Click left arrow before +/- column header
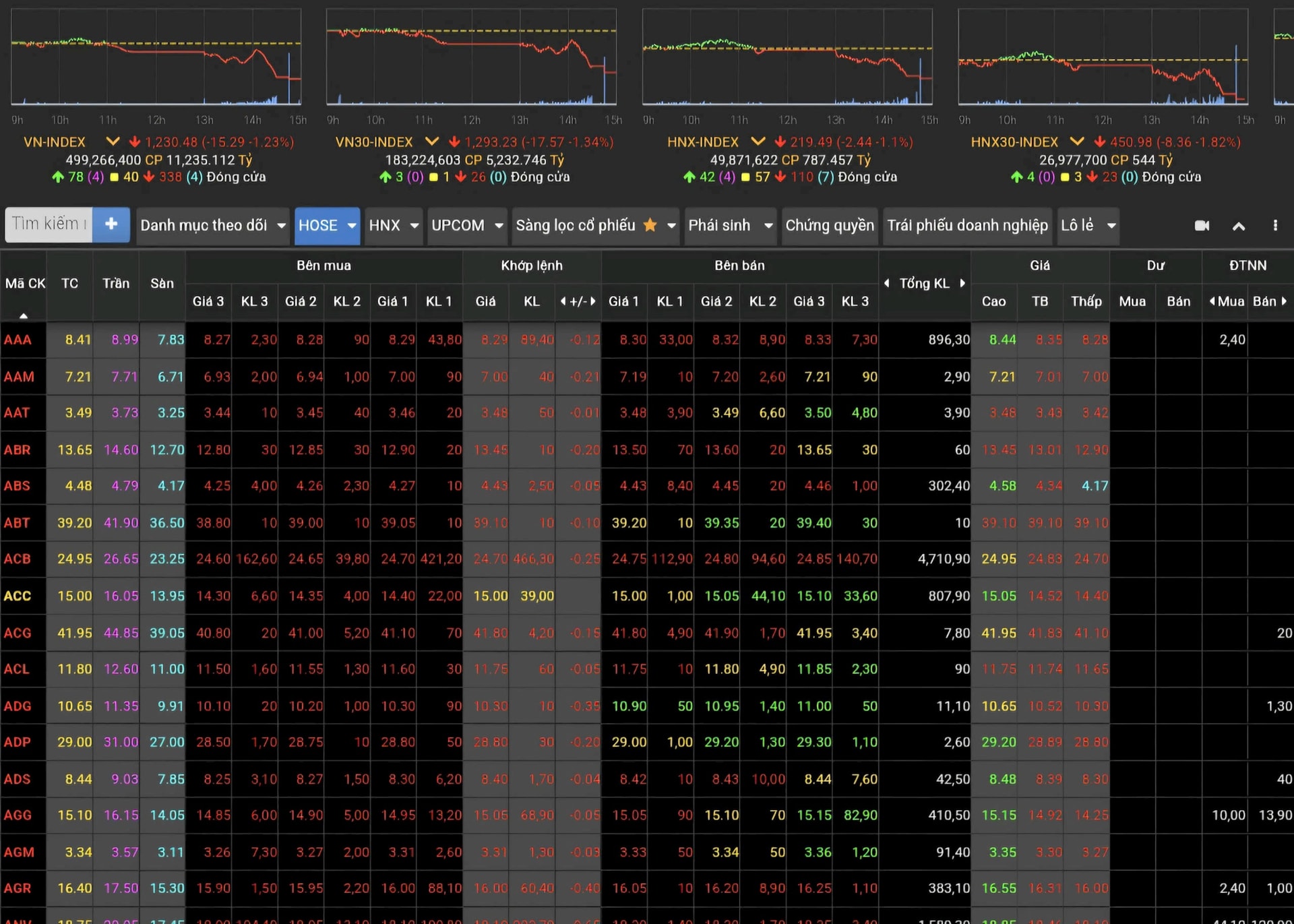 click(x=563, y=301)
